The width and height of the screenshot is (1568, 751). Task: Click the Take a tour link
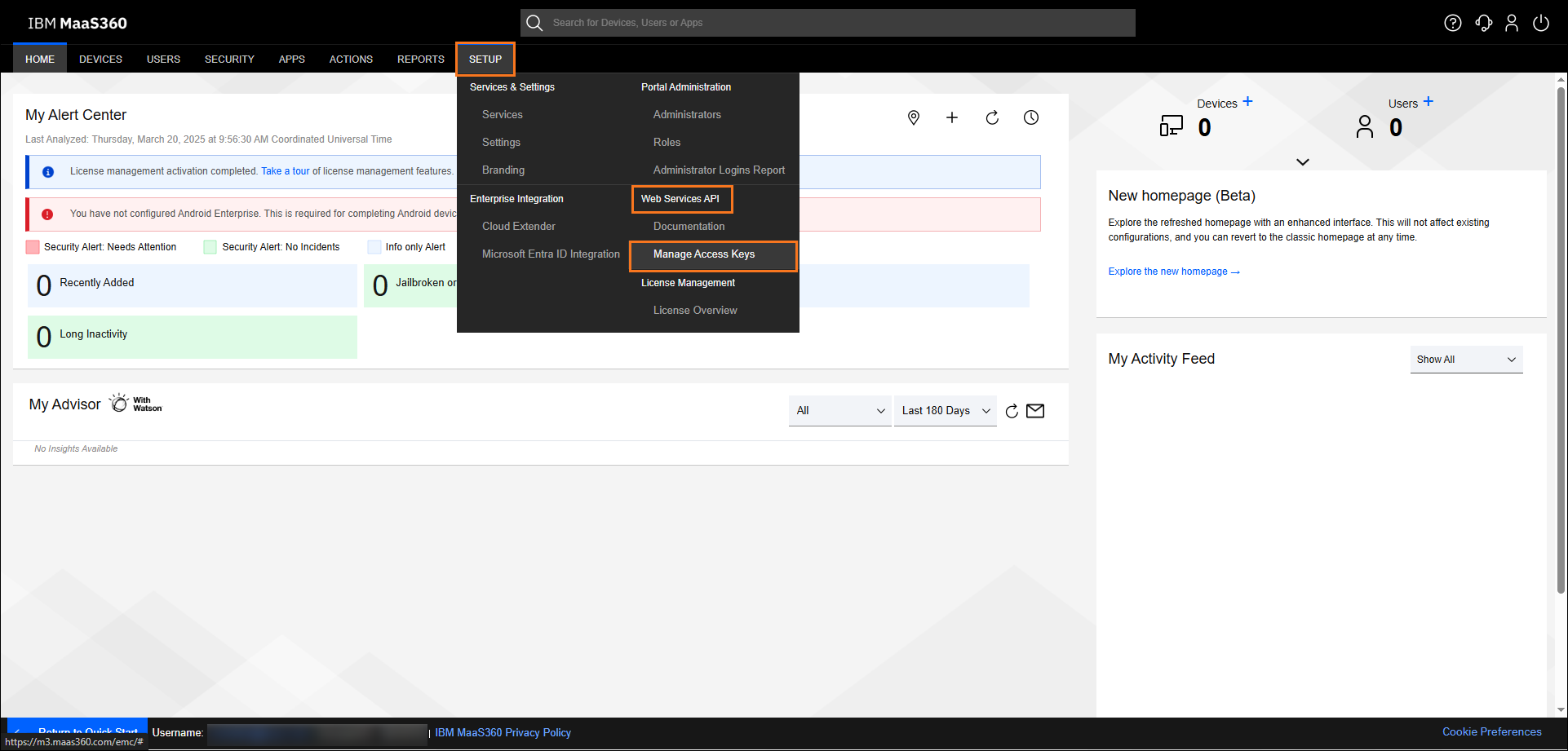pyautogui.click(x=286, y=171)
